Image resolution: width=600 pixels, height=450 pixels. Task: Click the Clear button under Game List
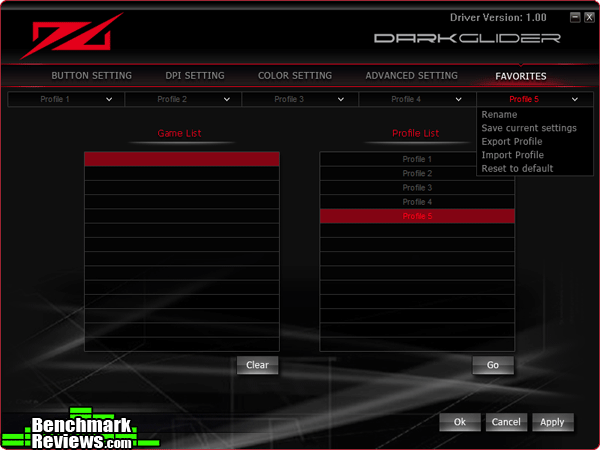258,365
